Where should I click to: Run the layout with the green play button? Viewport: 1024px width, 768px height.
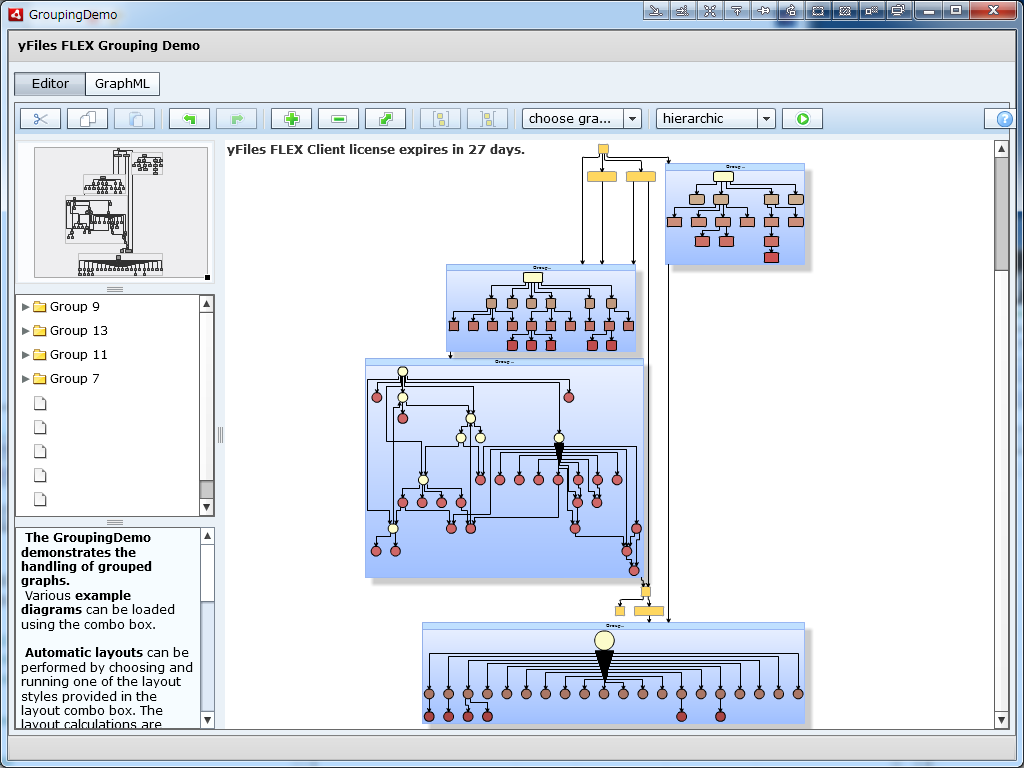(x=802, y=119)
